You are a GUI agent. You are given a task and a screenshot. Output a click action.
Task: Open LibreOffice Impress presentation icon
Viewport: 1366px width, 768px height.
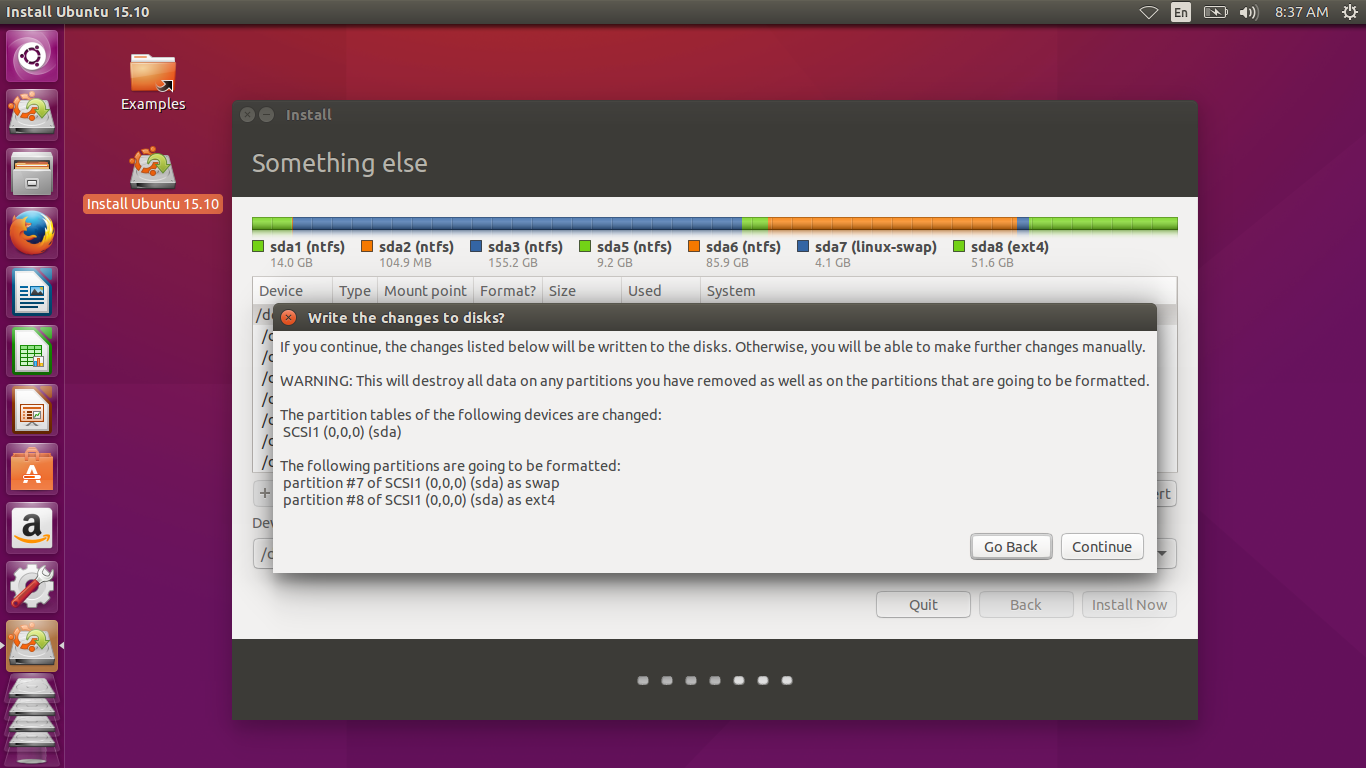(32, 411)
